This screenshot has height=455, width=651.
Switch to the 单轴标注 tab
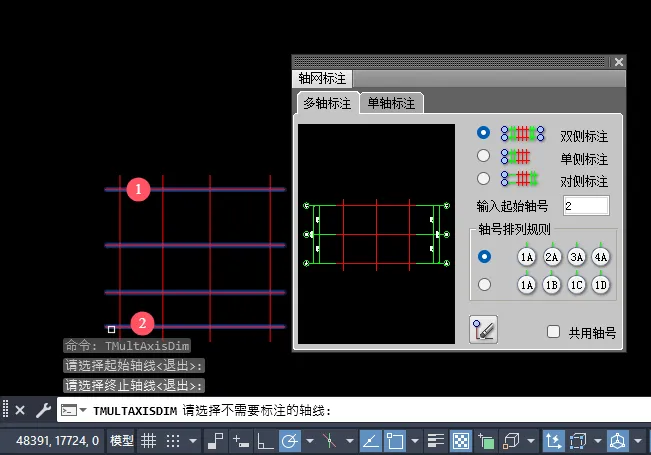click(391, 103)
